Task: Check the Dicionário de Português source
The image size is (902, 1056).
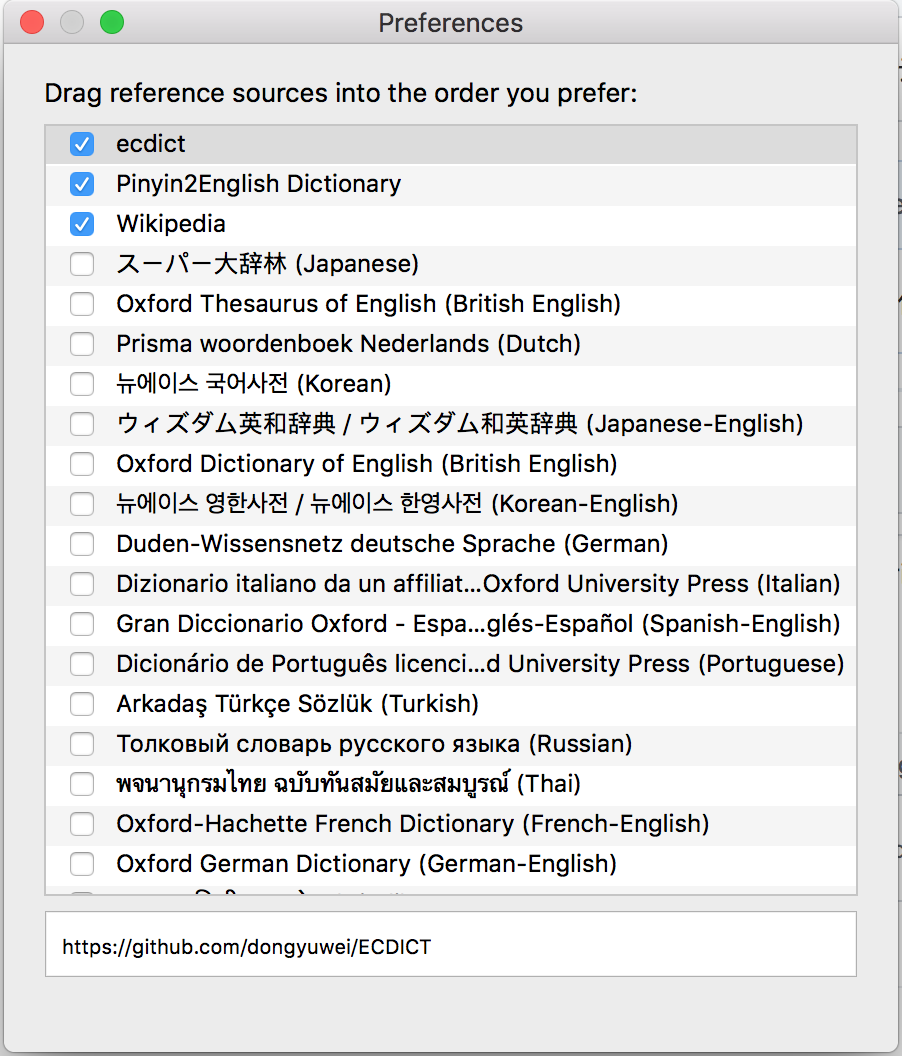Action: [x=81, y=664]
